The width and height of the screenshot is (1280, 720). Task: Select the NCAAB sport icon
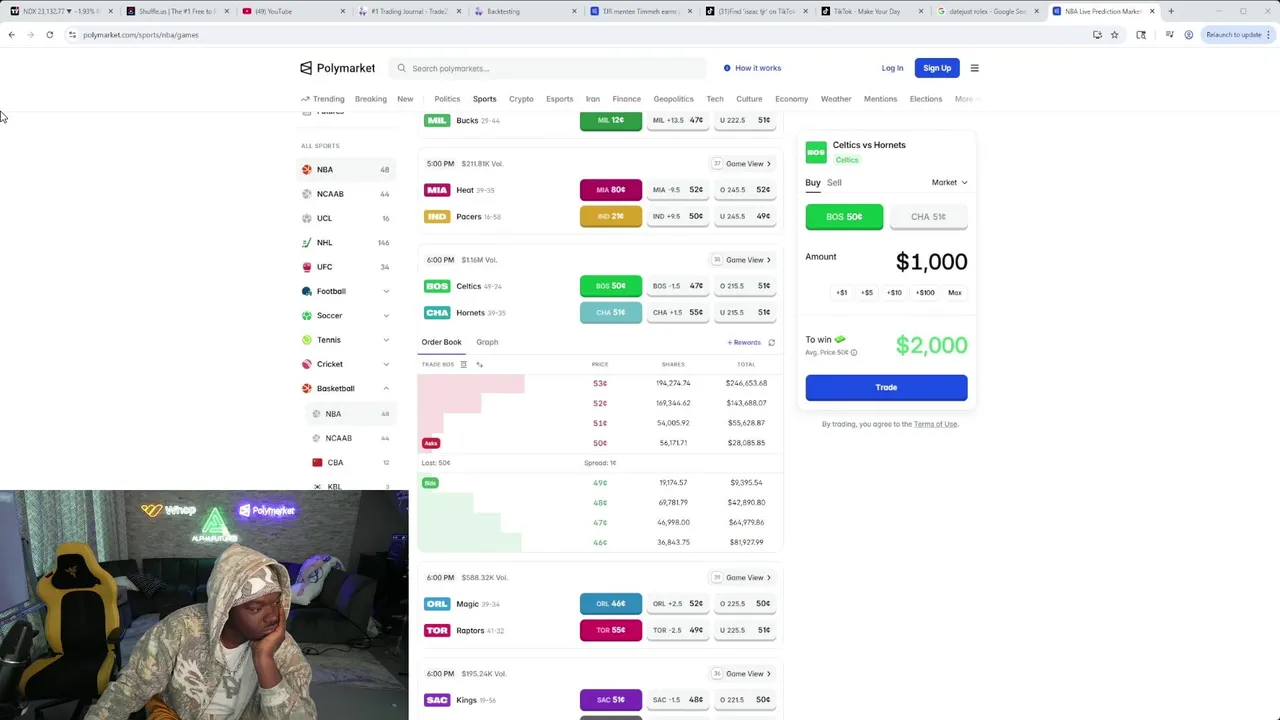307,194
